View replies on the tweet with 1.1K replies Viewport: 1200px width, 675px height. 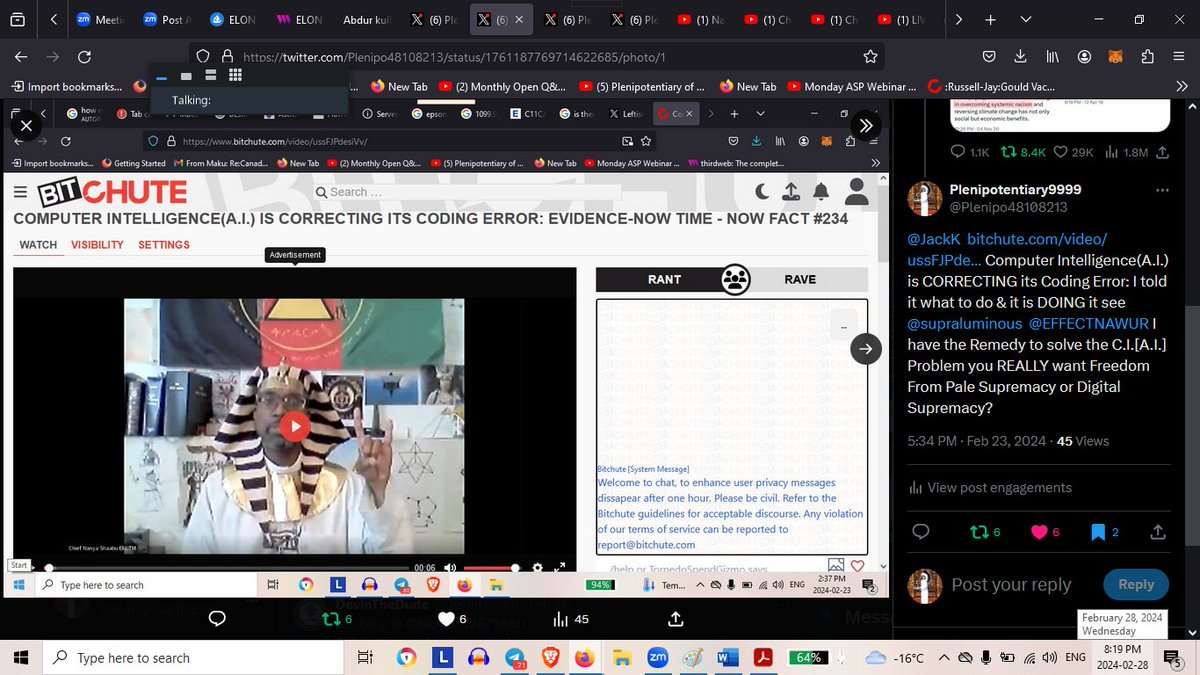coord(969,153)
